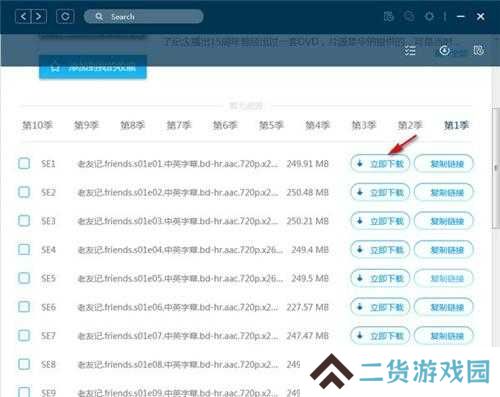The height and width of the screenshot is (397, 500).
Task: Click the file name friends.s01e07 in SE7 row
Action: click(x=178, y=336)
